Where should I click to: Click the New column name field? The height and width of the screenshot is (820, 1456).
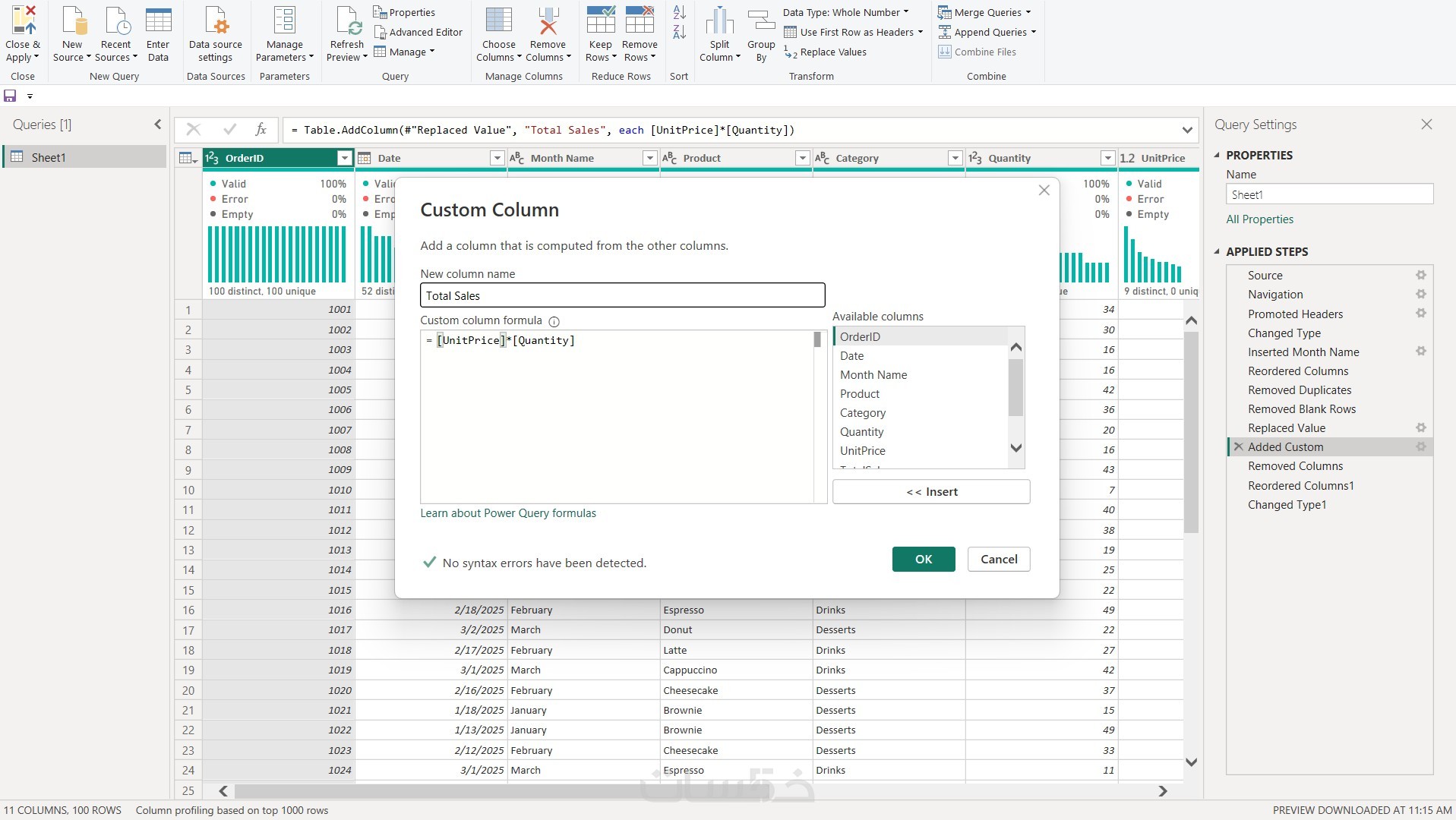pos(622,295)
